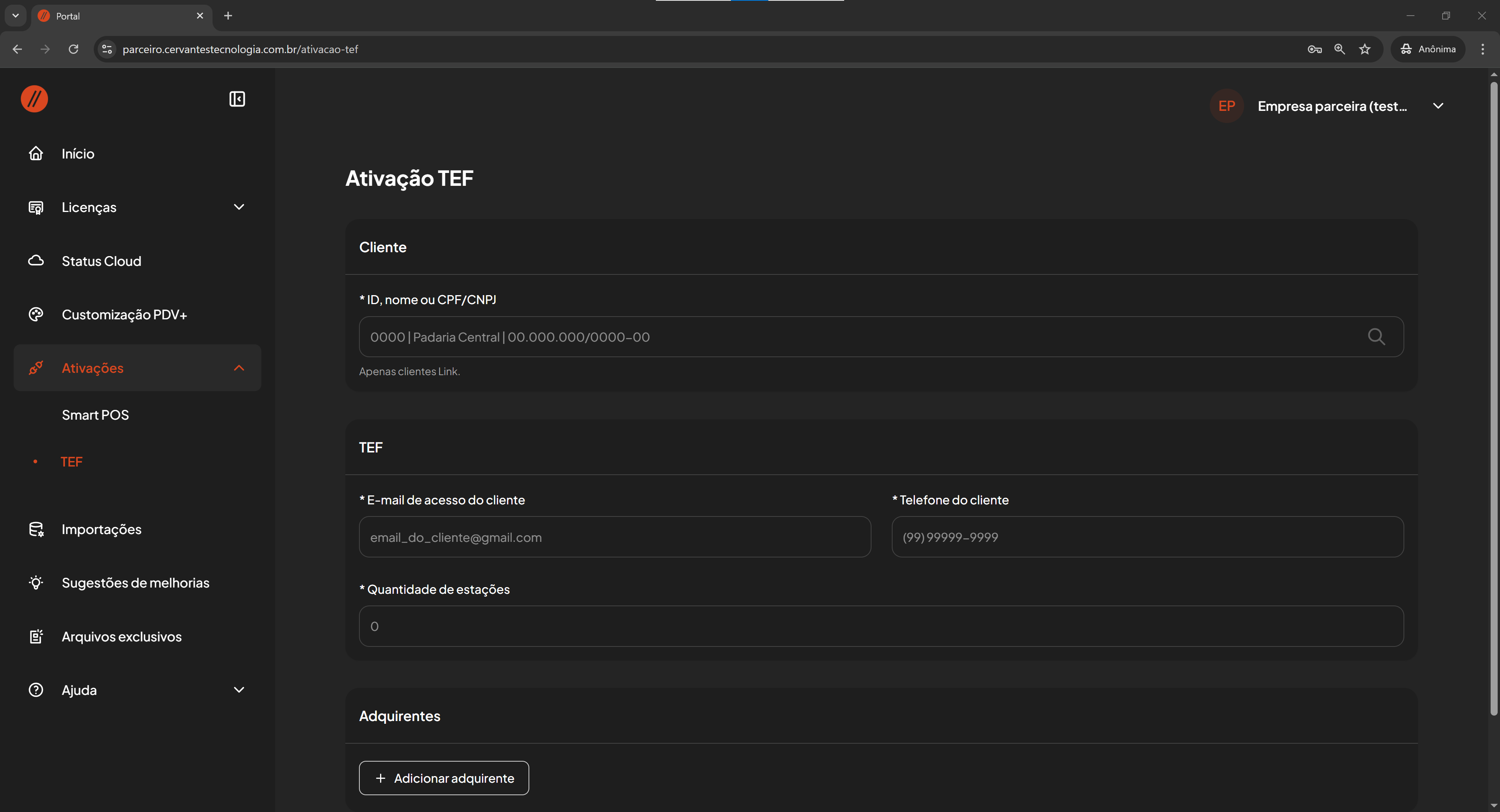Click the Customização PDV+ palette icon
Screen dimensions: 1500x812
(36, 314)
